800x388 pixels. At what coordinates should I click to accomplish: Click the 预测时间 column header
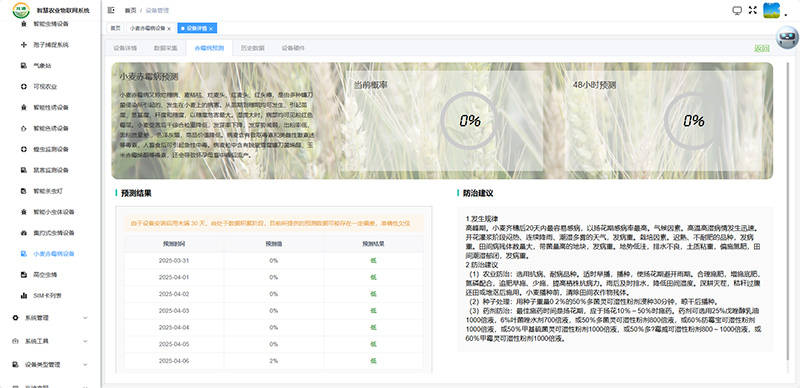click(173, 244)
